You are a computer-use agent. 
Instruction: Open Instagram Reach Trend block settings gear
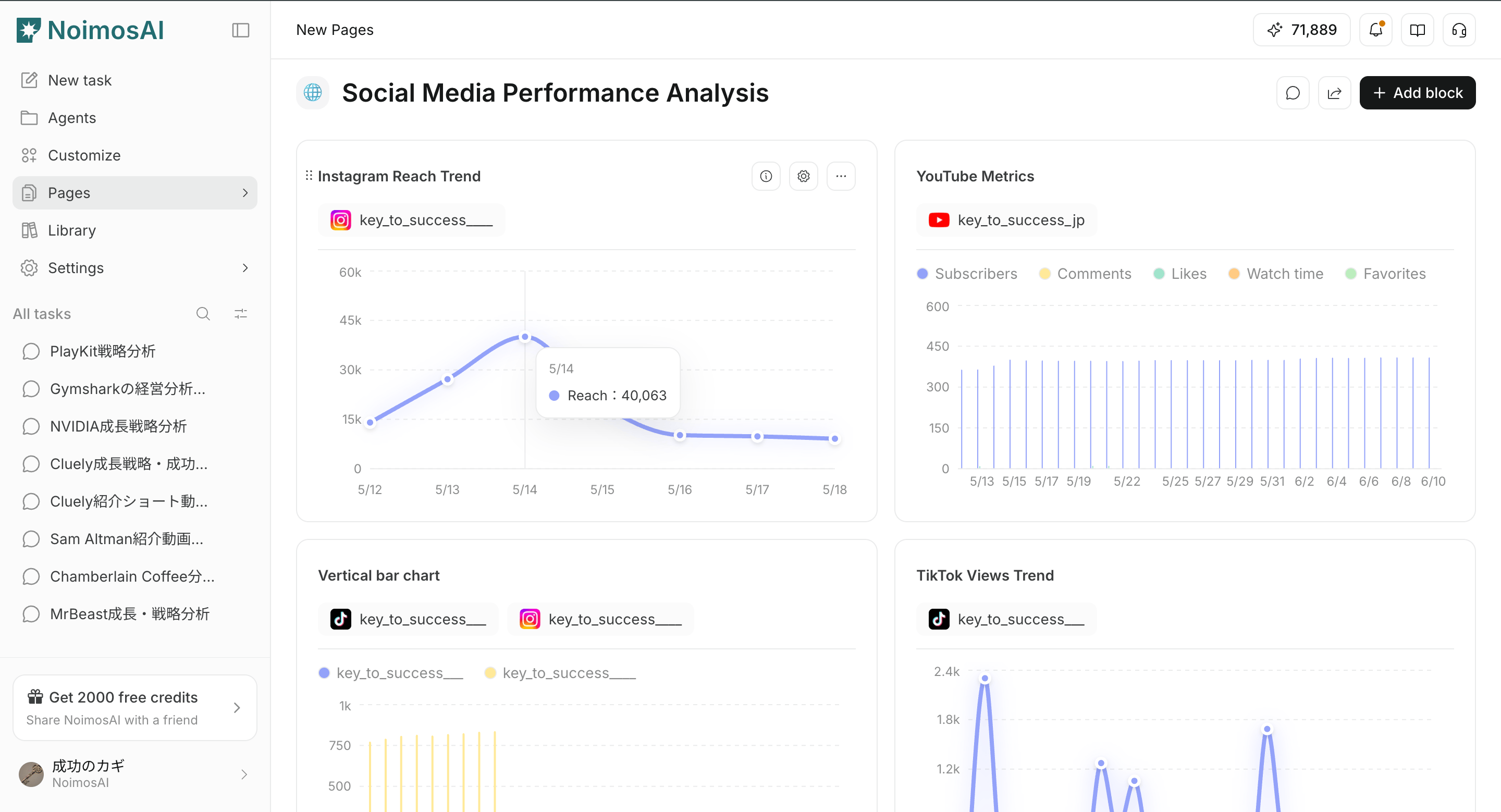pos(804,176)
